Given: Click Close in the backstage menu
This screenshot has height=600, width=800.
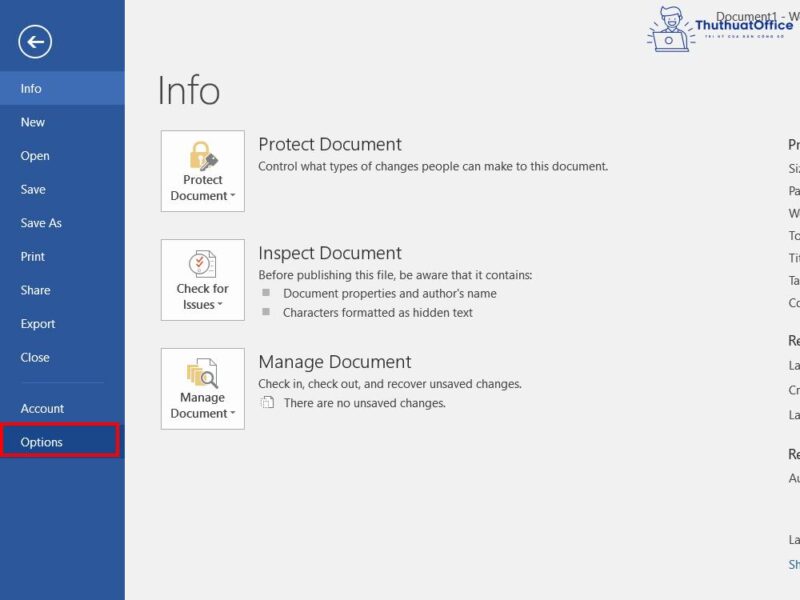Looking at the screenshot, I should click(35, 357).
